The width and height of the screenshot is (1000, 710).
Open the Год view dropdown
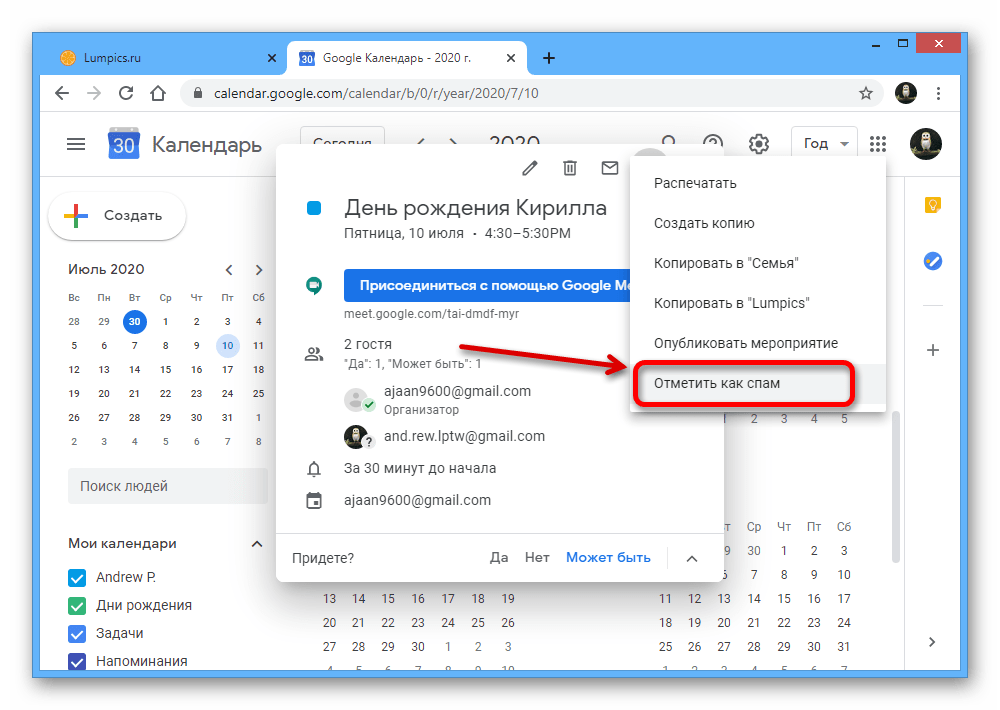[824, 144]
